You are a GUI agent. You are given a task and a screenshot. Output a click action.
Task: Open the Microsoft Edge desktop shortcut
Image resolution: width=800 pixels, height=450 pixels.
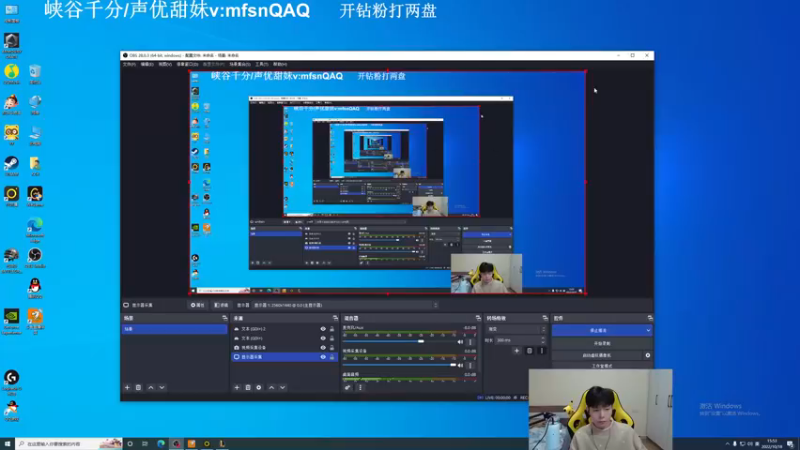pyautogui.click(x=35, y=230)
